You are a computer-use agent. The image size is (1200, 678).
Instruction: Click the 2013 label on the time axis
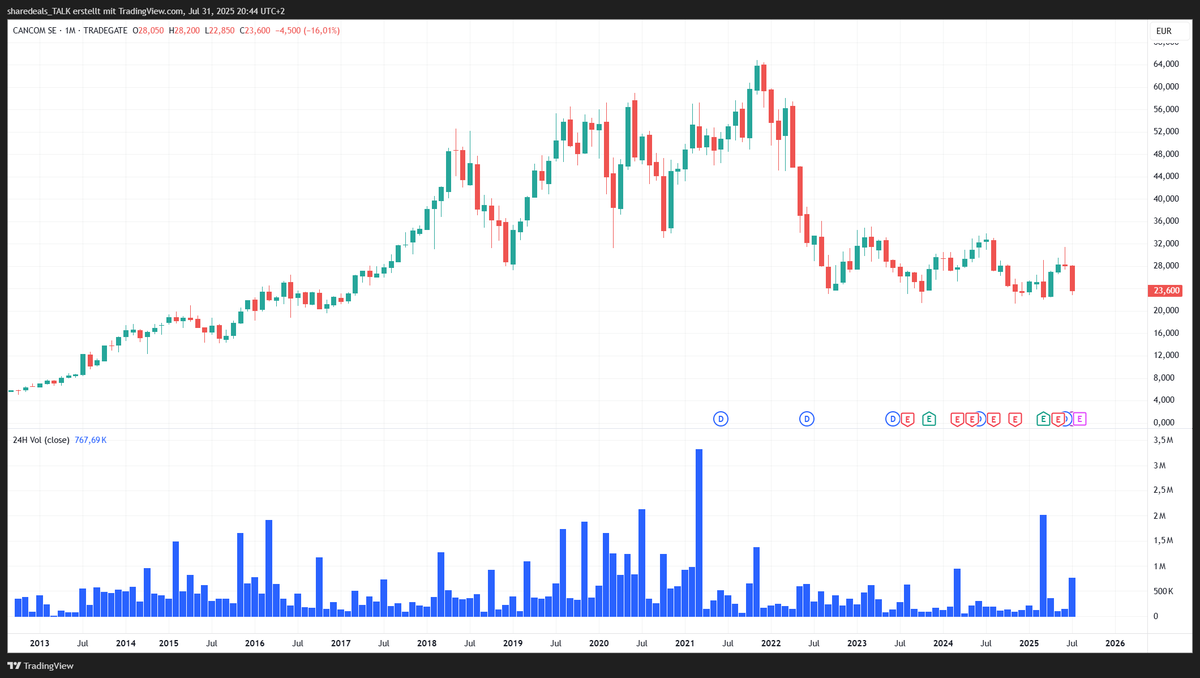[x=39, y=643]
